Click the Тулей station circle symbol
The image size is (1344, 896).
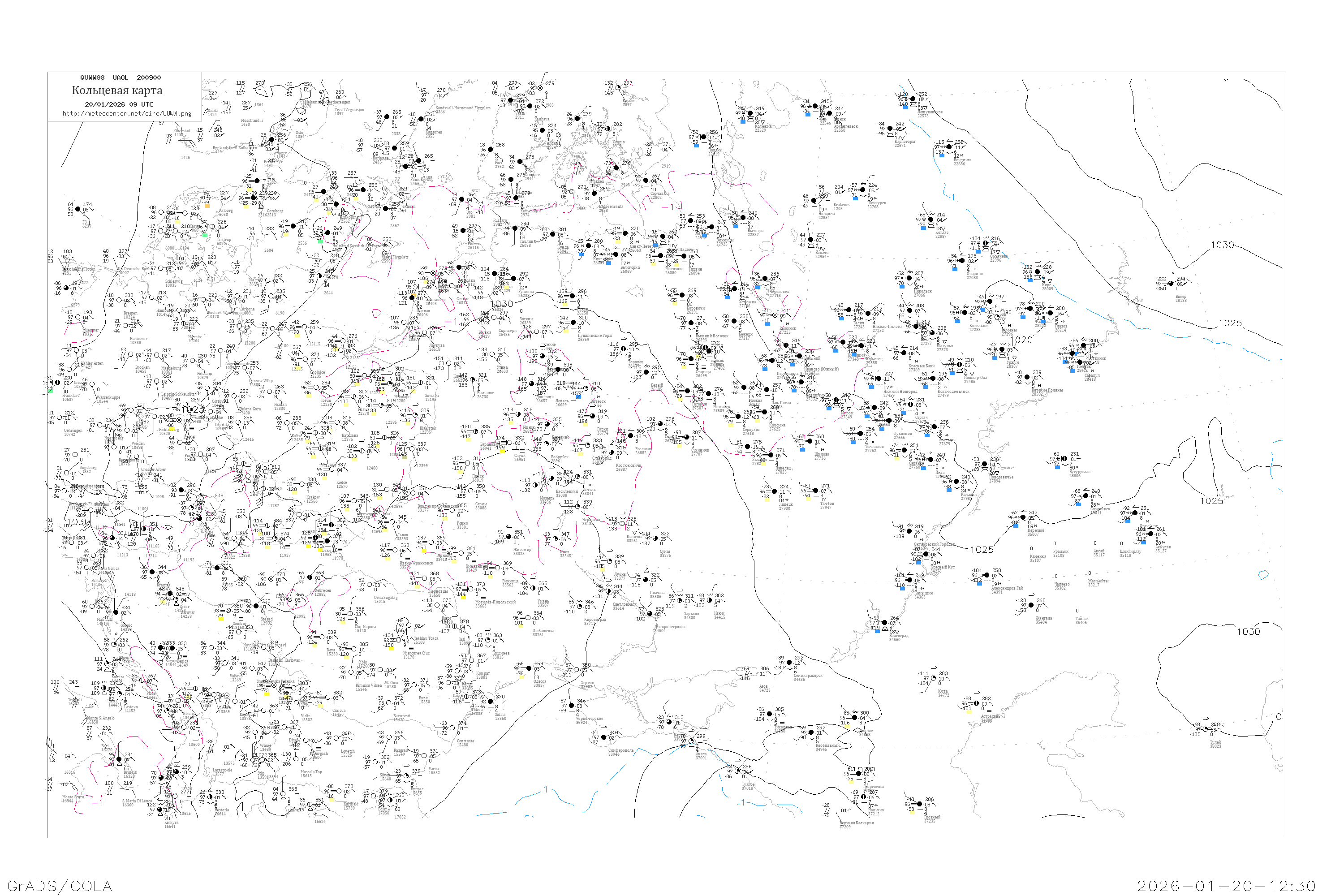tap(1205, 729)
